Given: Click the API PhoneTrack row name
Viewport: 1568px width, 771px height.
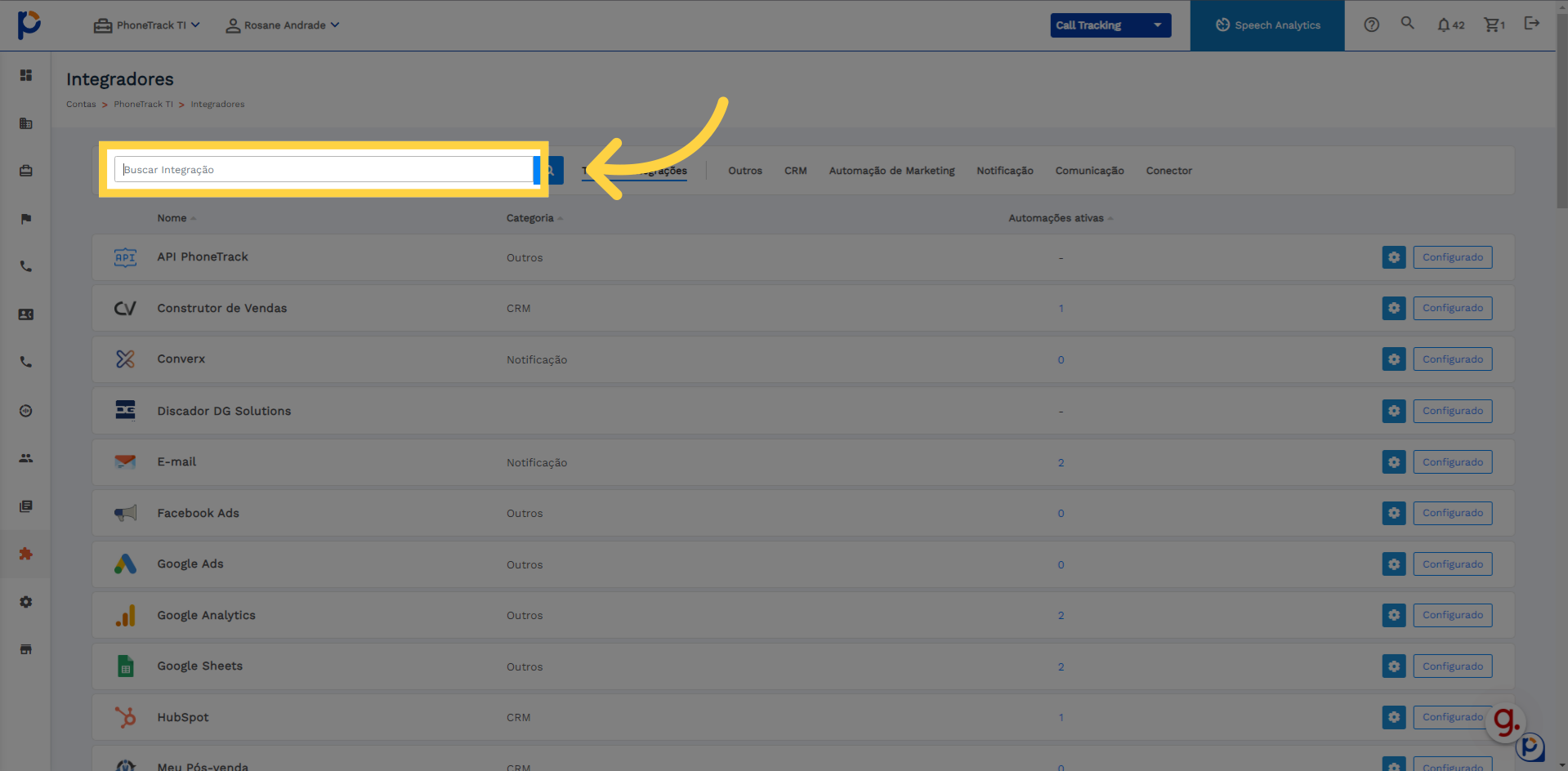Looking at the screenshot, I should pyautogui.click(x=203, y=256).
